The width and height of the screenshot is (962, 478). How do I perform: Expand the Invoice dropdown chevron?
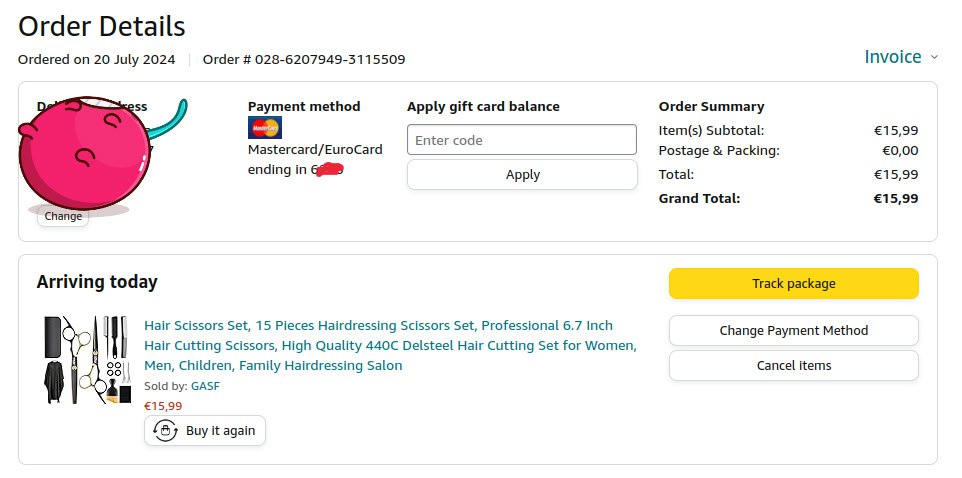pos(934,58)
